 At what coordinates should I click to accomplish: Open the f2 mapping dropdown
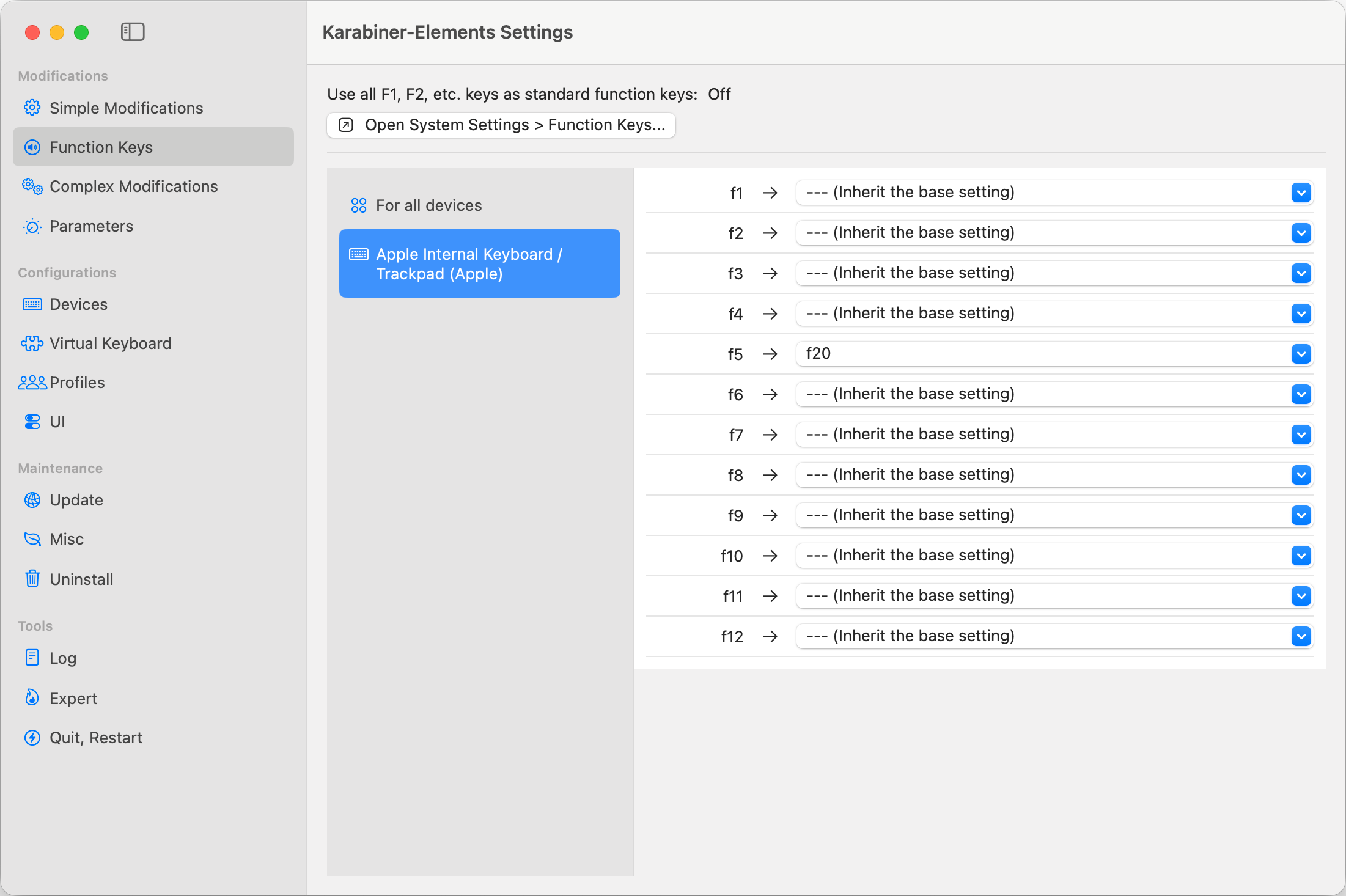[1055, 233]
